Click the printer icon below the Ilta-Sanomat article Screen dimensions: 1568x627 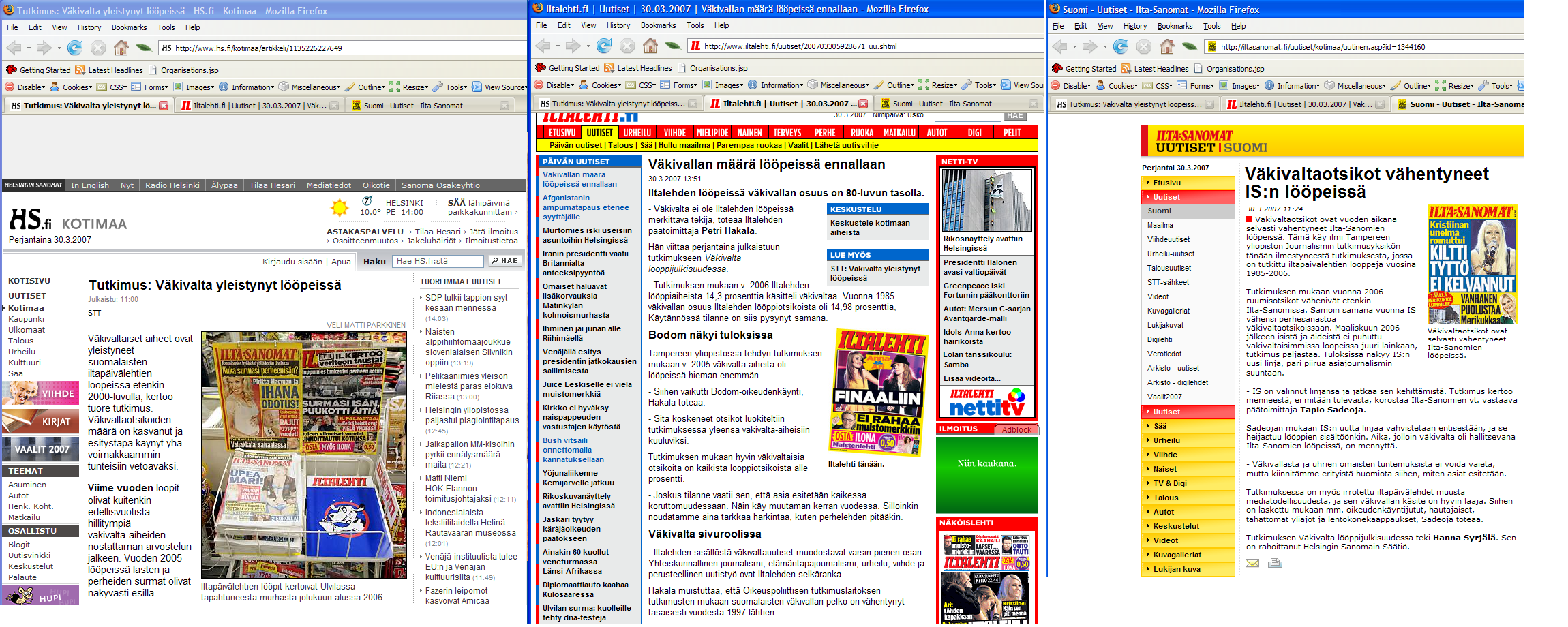pyautogui.click(x=1275, y=563)
